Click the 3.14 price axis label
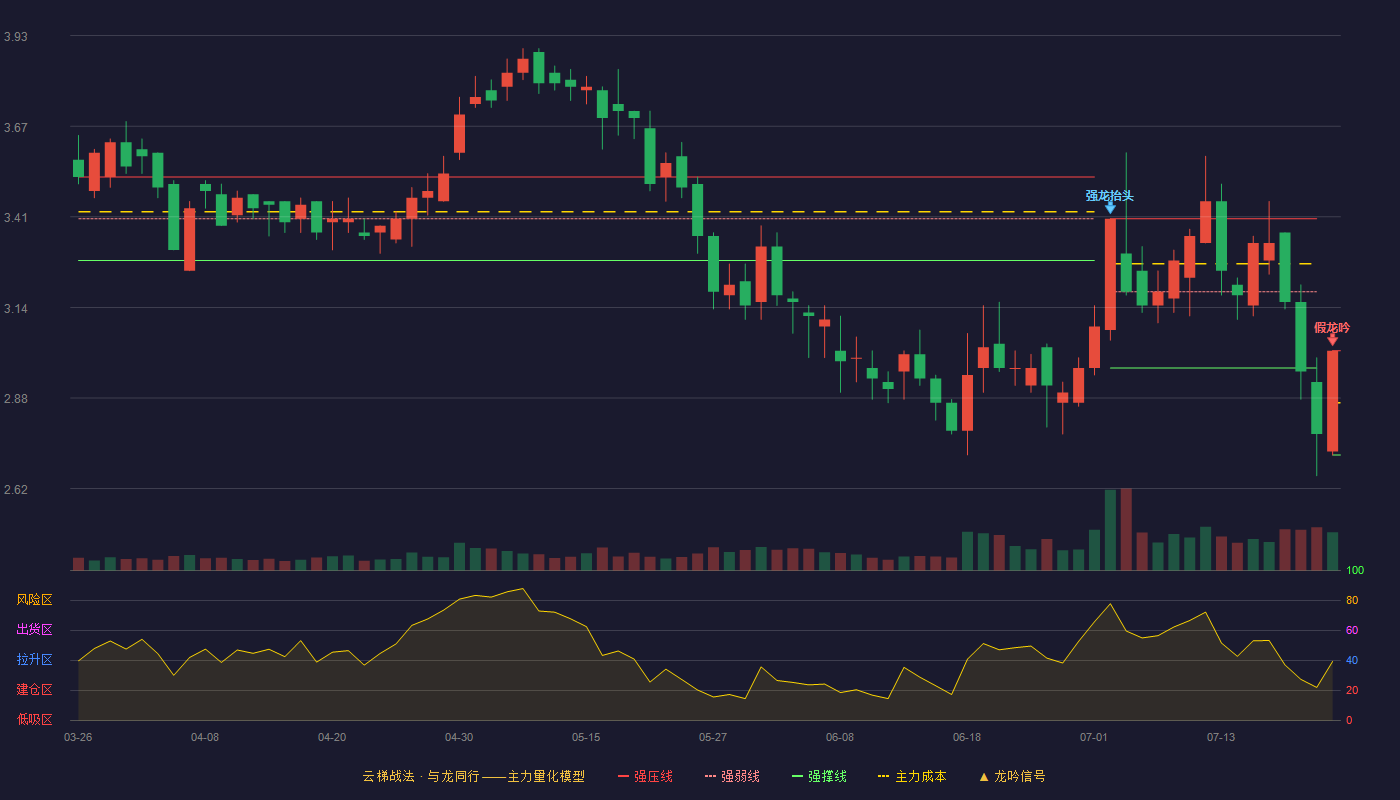 click(x=16, y=309)
